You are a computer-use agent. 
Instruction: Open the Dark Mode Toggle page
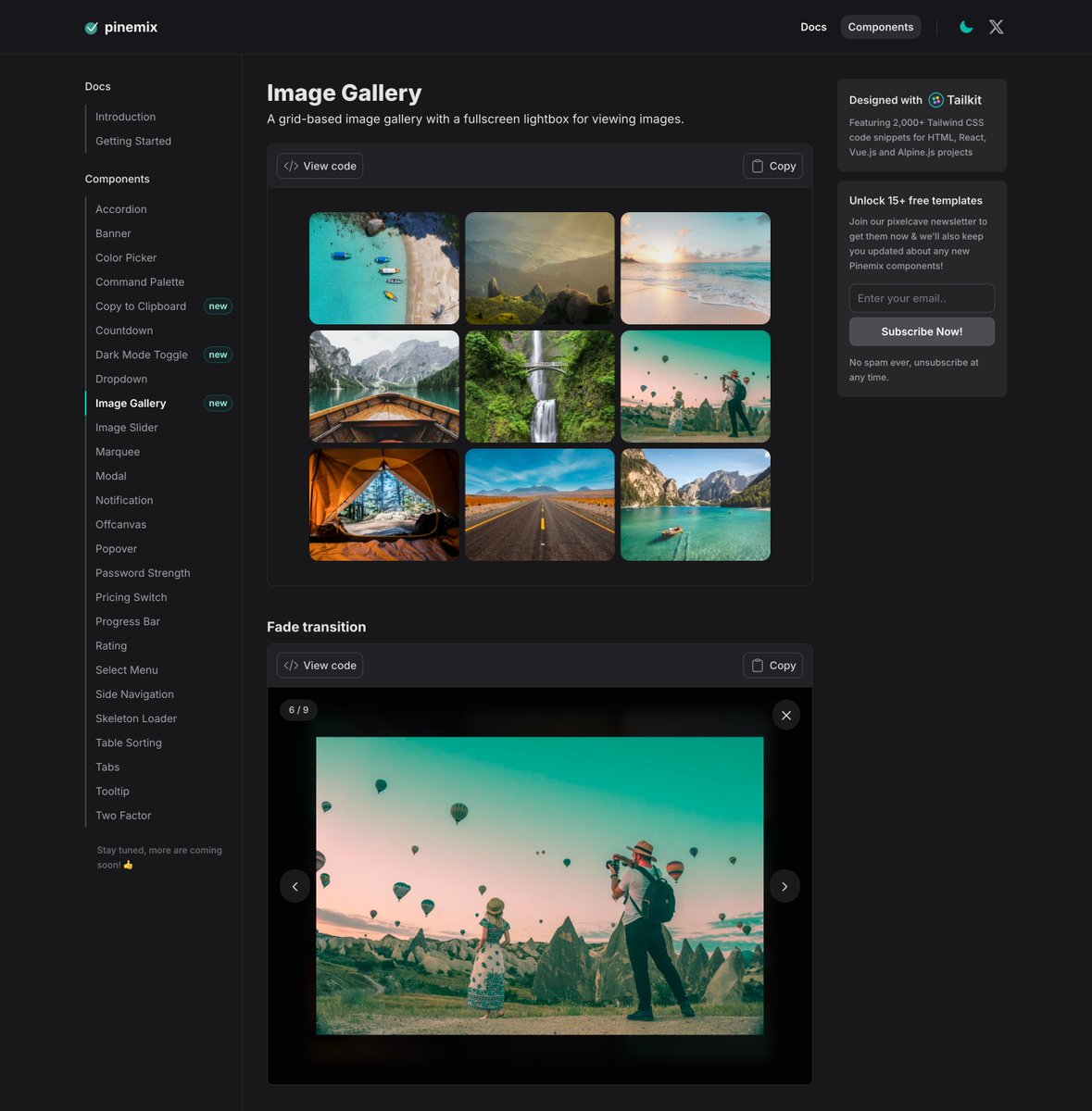tap(142, 355)
